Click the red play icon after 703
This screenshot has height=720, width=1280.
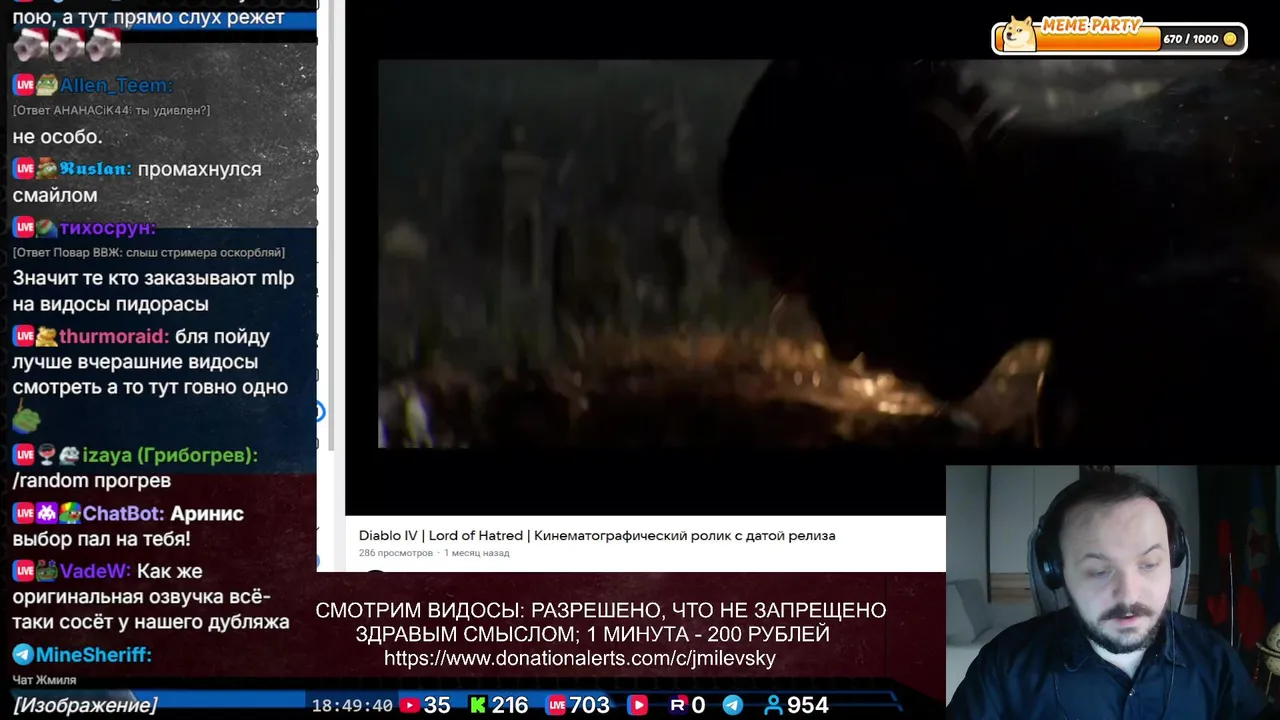(x=637, y=705)
